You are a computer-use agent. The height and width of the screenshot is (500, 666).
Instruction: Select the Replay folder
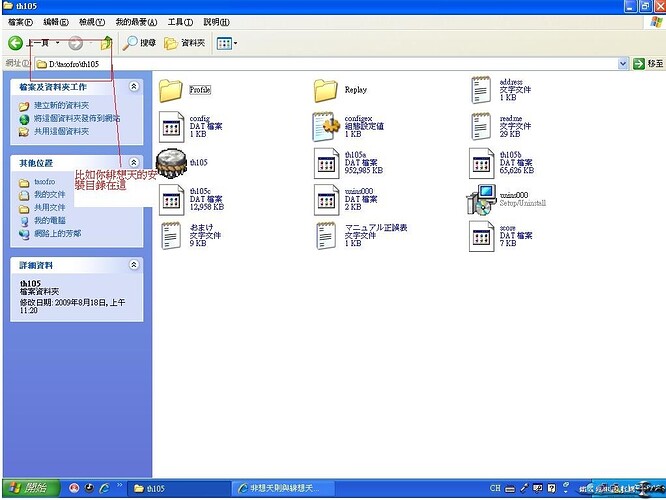pyautogui.click(x=327, y=89)
